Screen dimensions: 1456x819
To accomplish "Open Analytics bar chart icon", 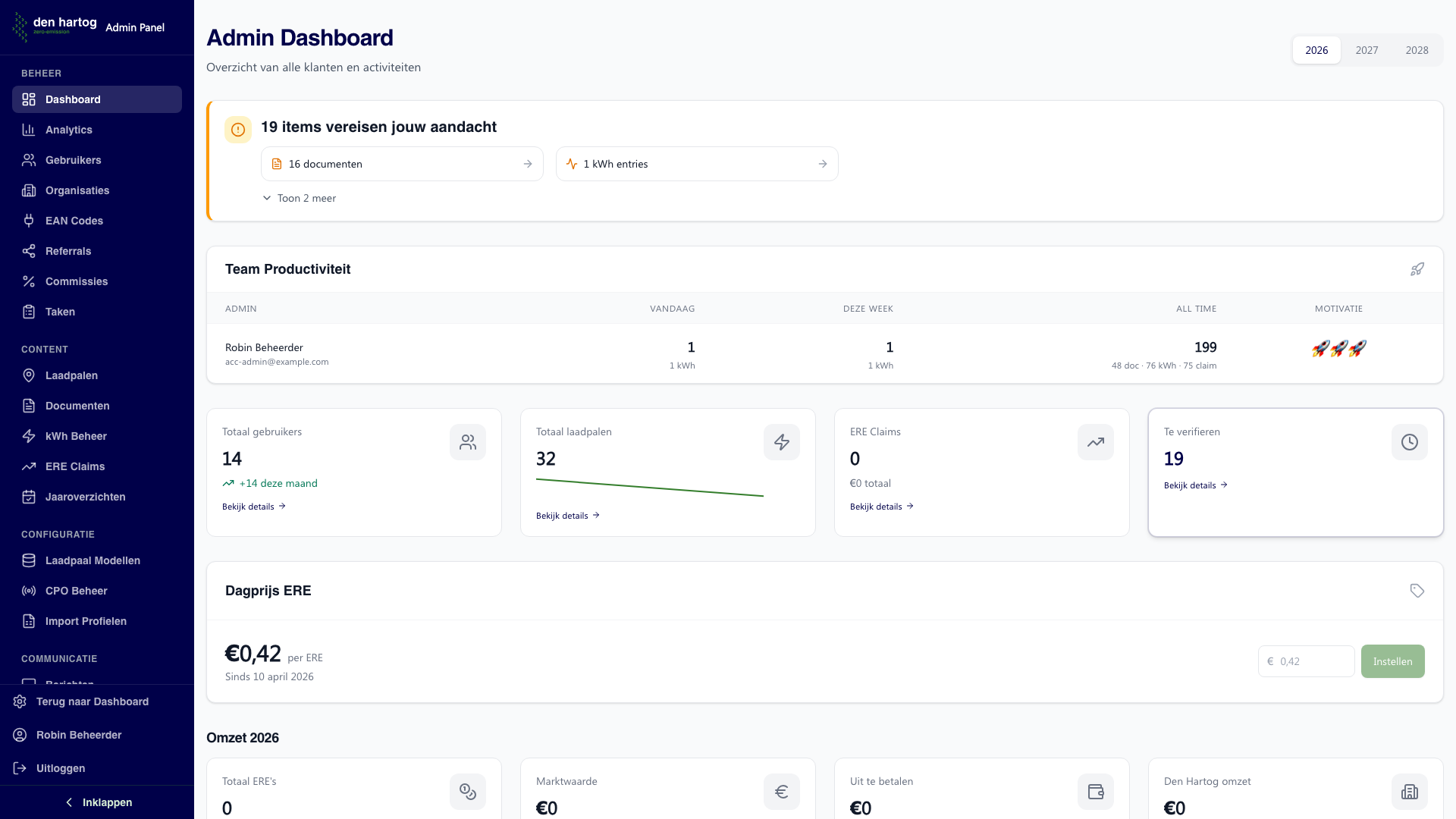I will tap(29, 130).
